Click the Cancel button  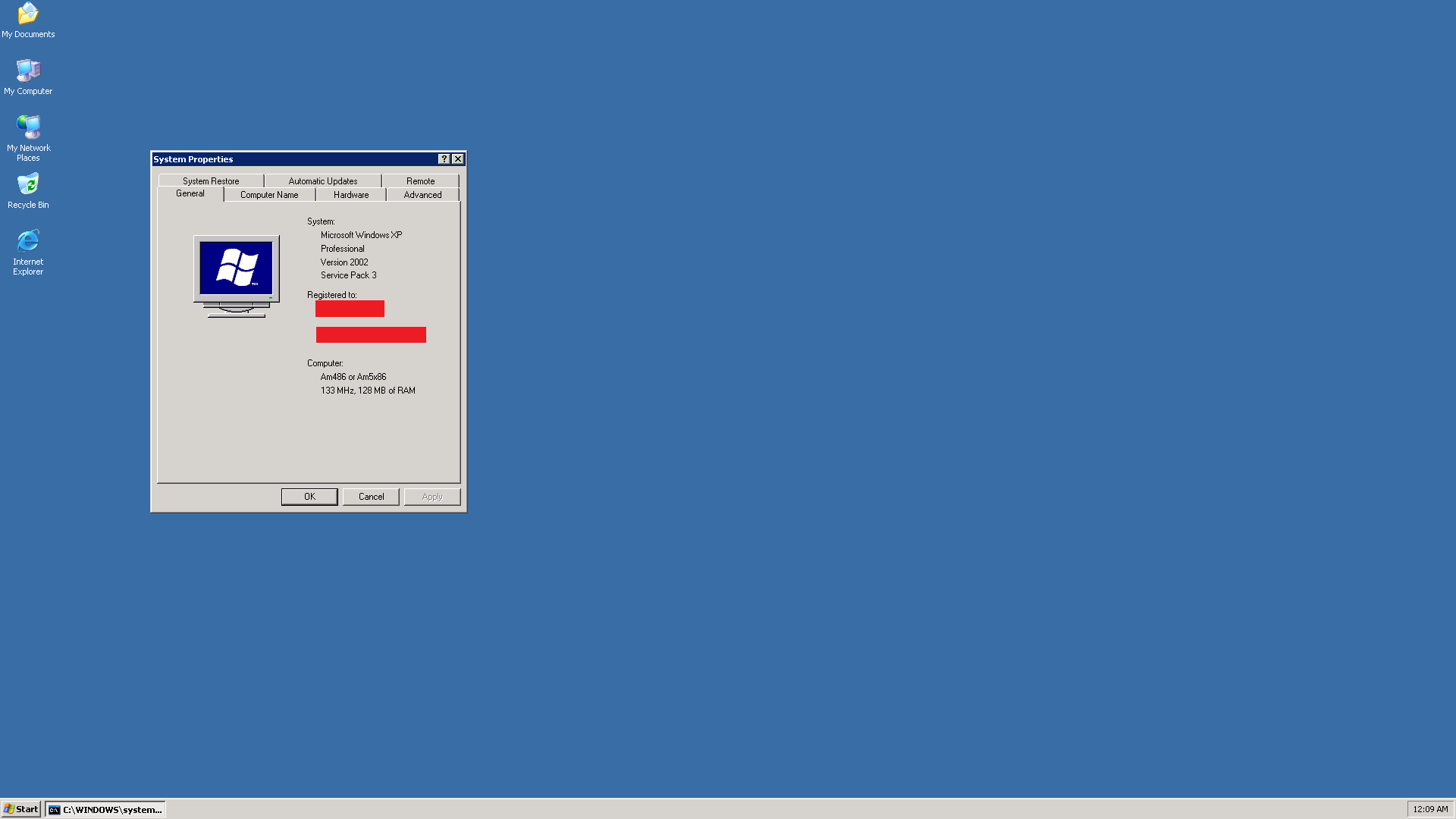371,496
